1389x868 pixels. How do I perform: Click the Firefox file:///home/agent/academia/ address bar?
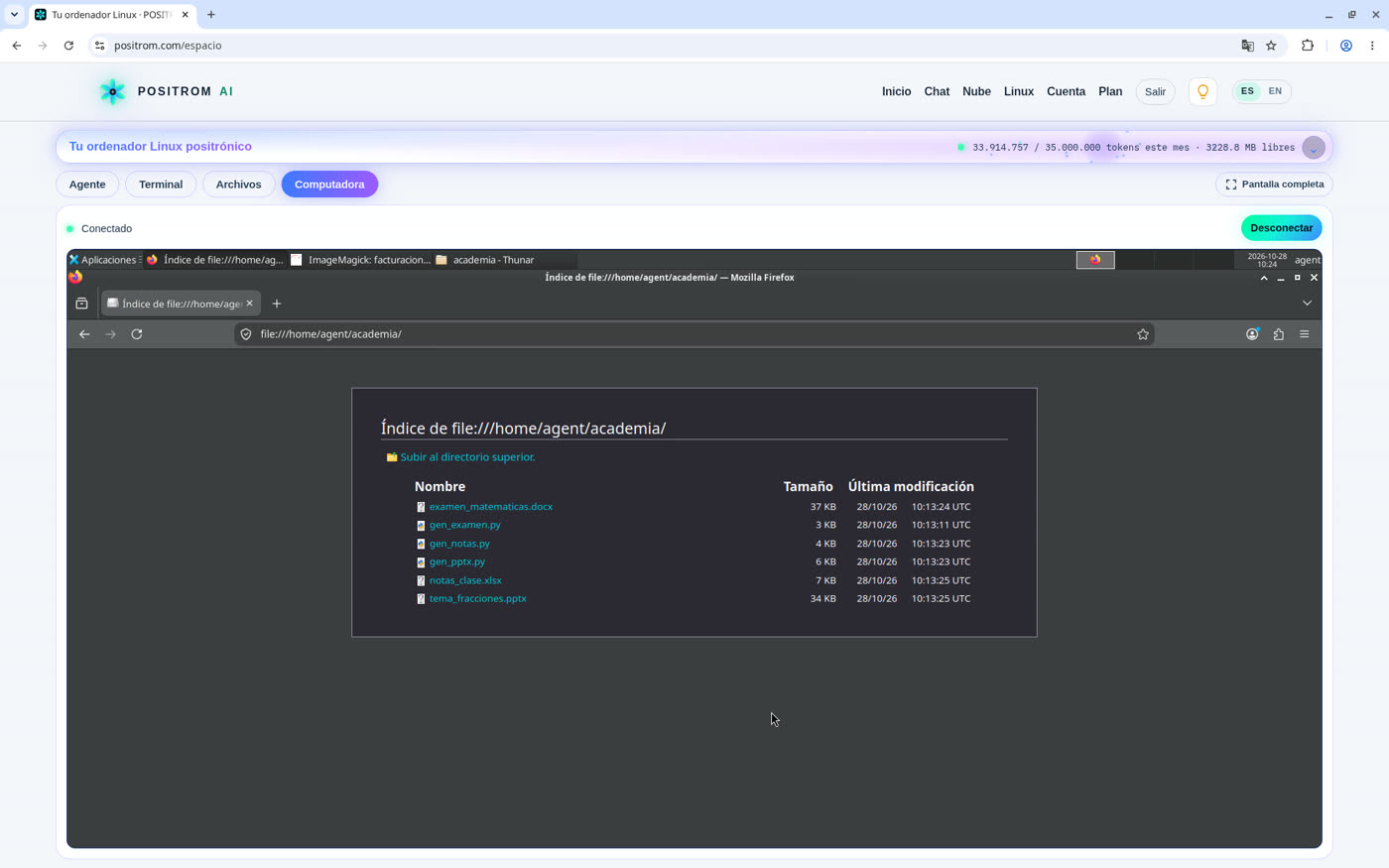pos(693,334)
